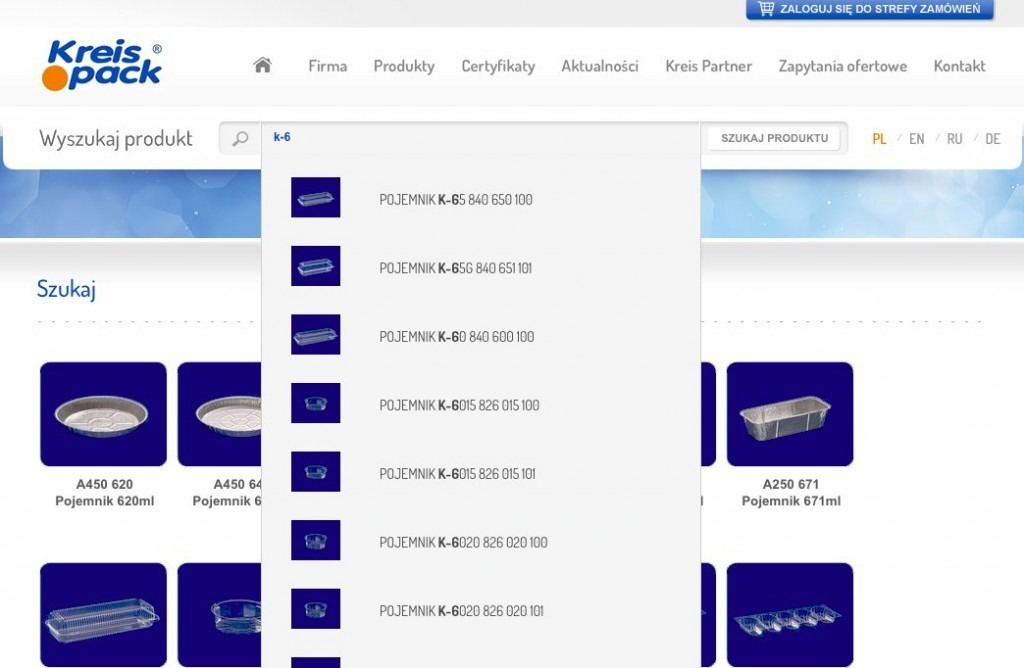This screenshot has height=668, width=1024.
Task: Open Certyfikaty menu item
Action: click(x=498, y=66)
